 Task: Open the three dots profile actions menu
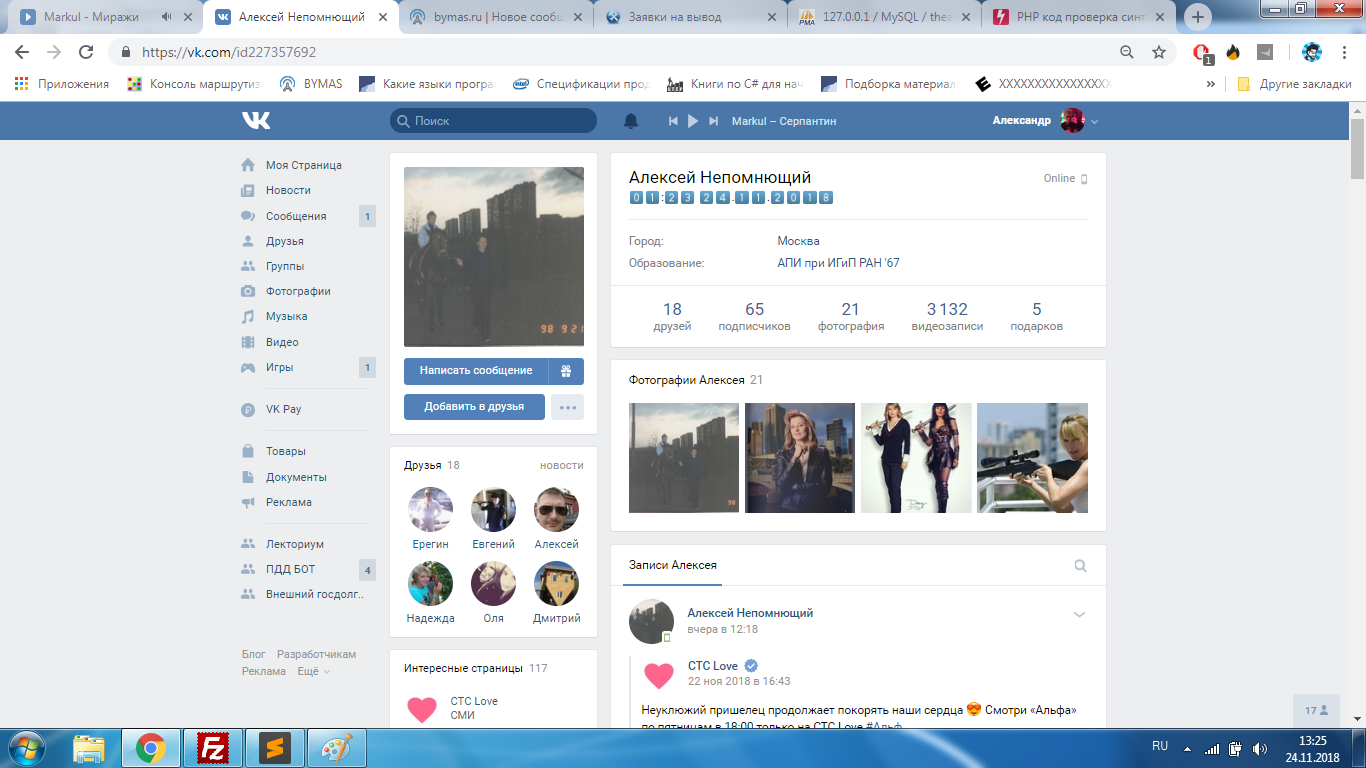[x=567, y=407]
